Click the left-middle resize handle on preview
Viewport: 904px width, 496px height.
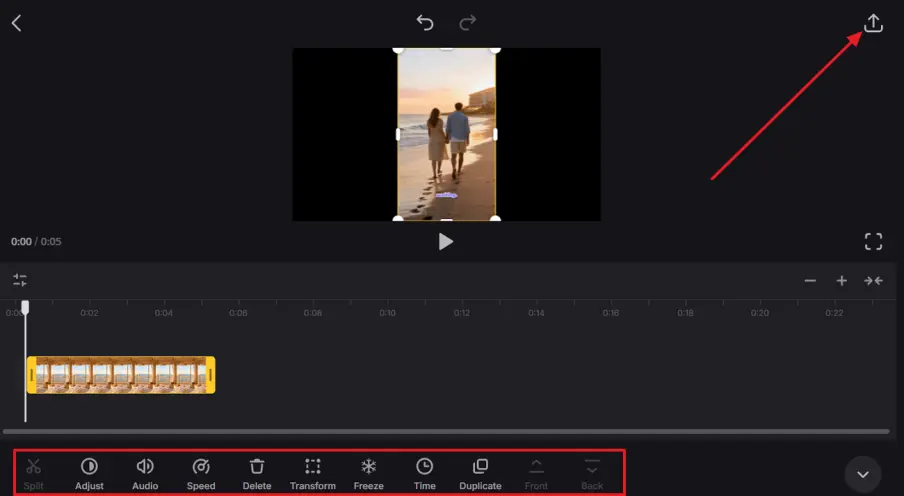click(398, 134)
